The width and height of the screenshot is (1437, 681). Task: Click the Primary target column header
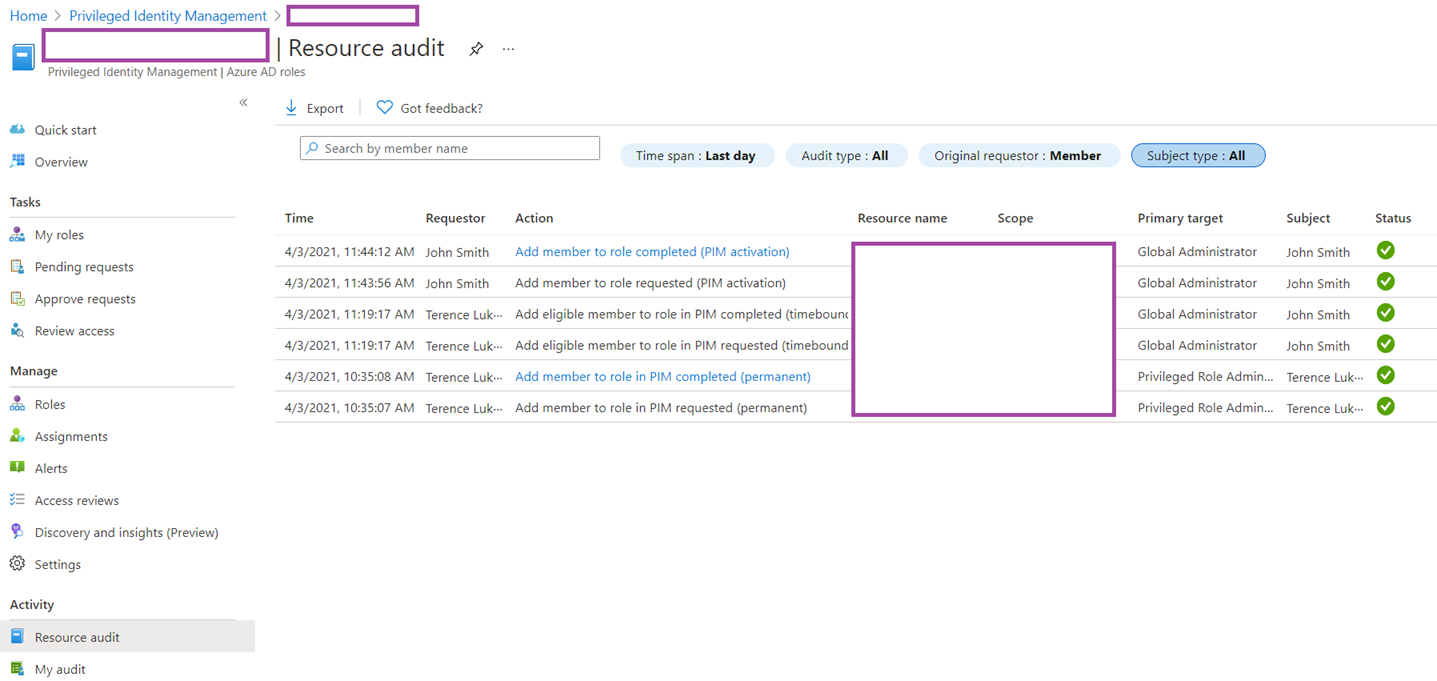1180,218
